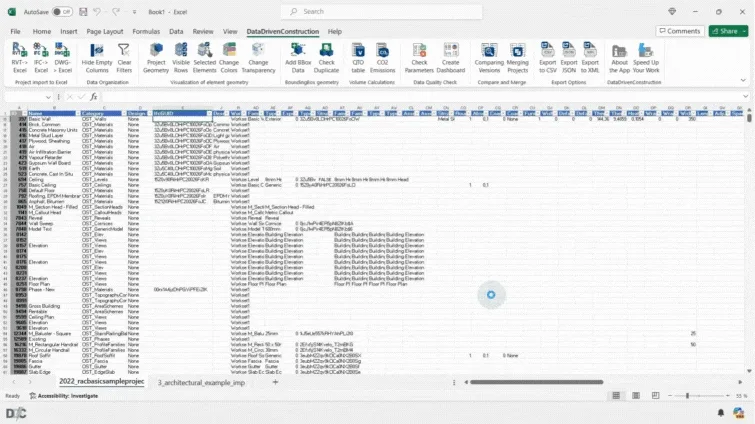Open the Help tab
This screenshot has height=424, width=755.
(x=335, y=31)
